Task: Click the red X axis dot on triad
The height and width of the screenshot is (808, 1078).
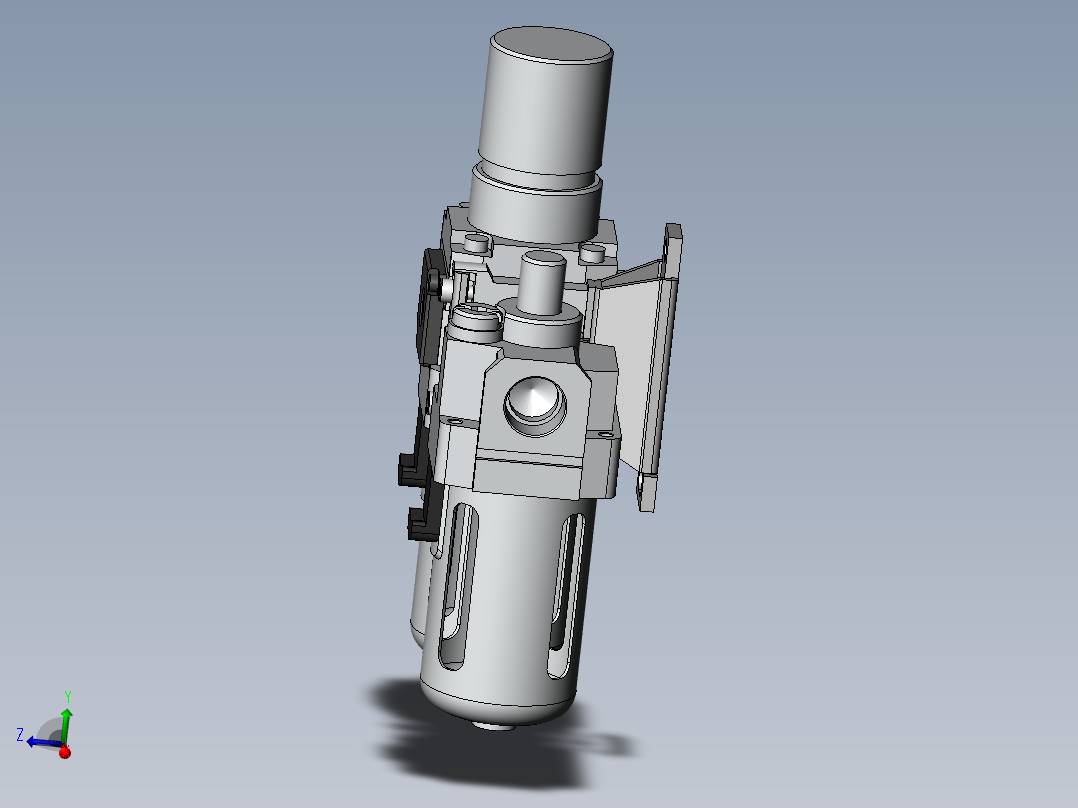Action: click(x=65, y=752)
